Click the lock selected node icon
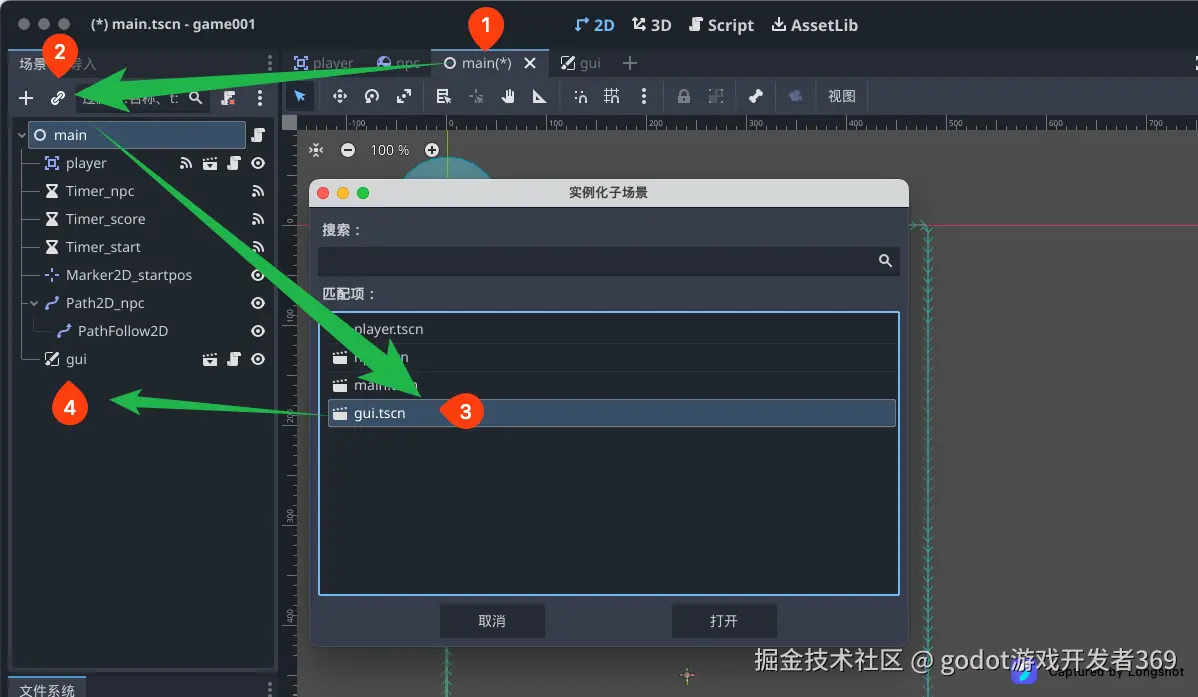 (x=684, y=96)
